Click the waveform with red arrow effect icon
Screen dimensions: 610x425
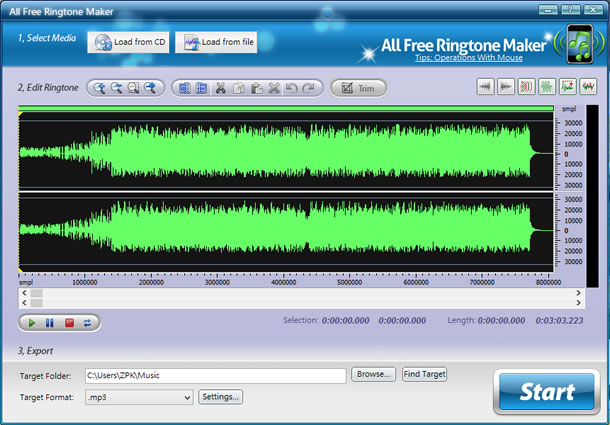[x=568, y=86]
